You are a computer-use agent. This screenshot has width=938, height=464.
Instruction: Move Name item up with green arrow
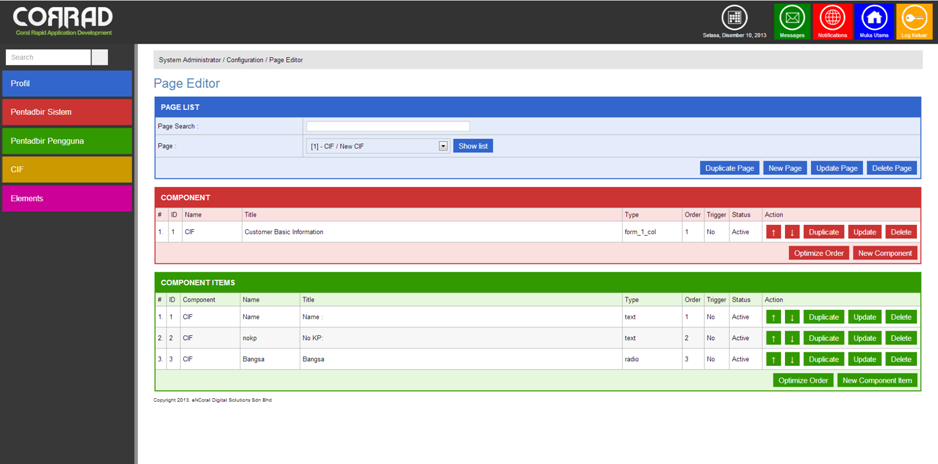click(x=773, y=317)
